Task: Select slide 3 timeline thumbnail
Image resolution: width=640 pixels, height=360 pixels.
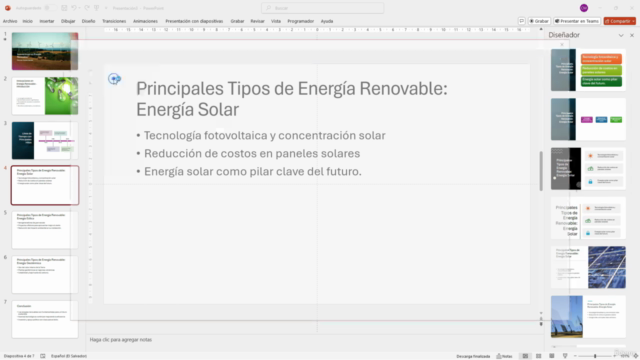Action: pos(45,140)
